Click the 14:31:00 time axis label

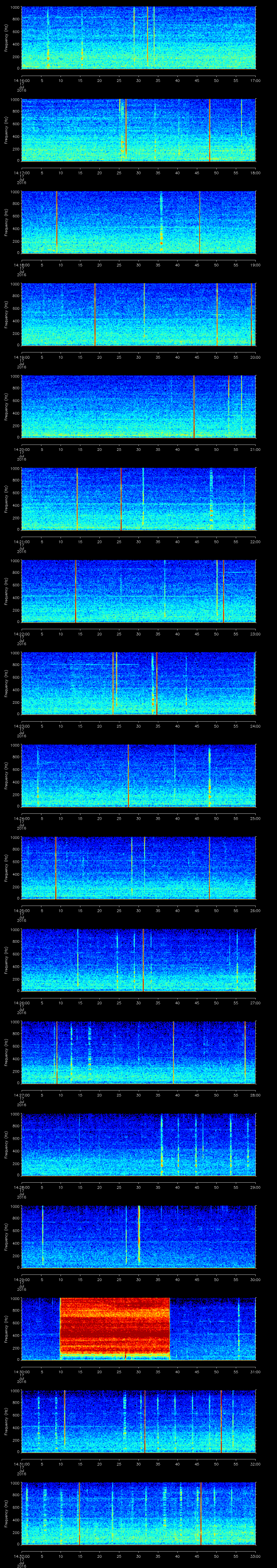pos(22,1464)
